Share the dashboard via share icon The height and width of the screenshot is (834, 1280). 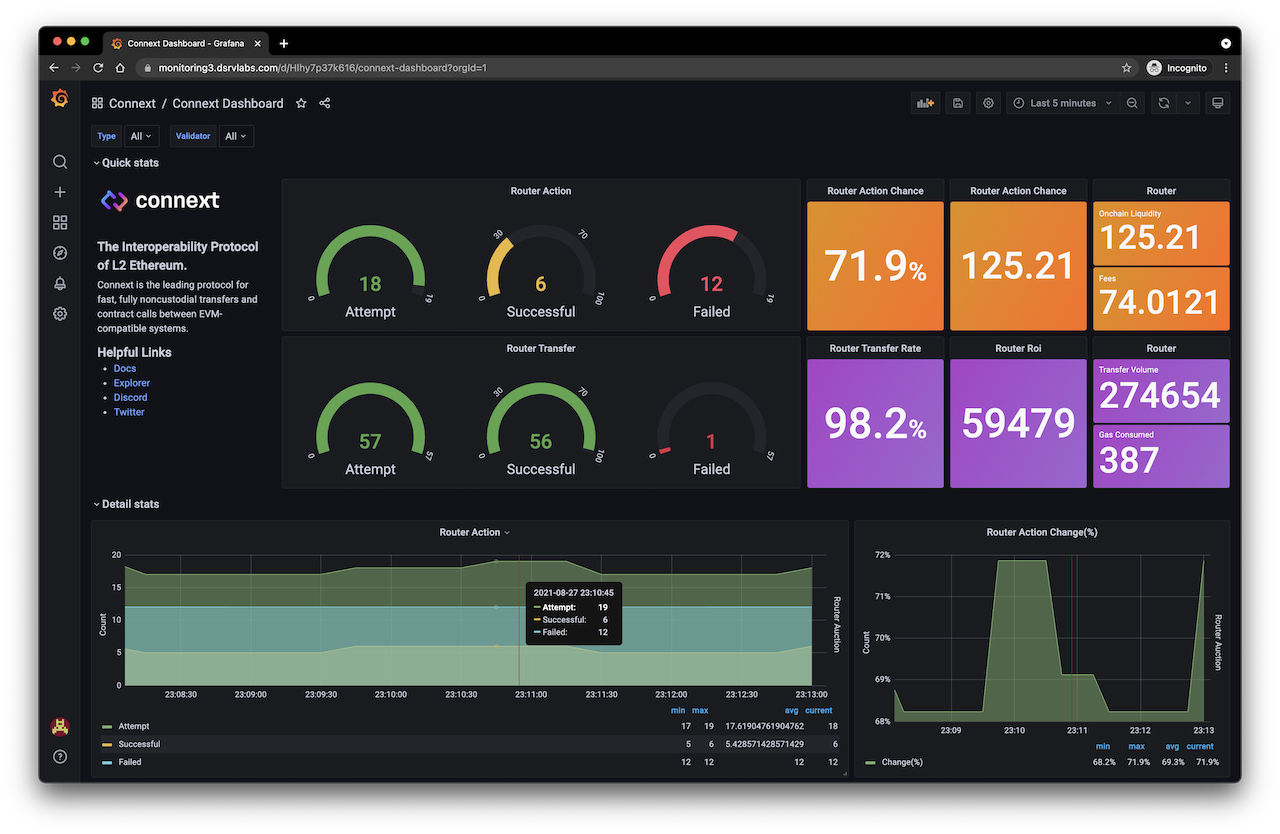[325, 103]
